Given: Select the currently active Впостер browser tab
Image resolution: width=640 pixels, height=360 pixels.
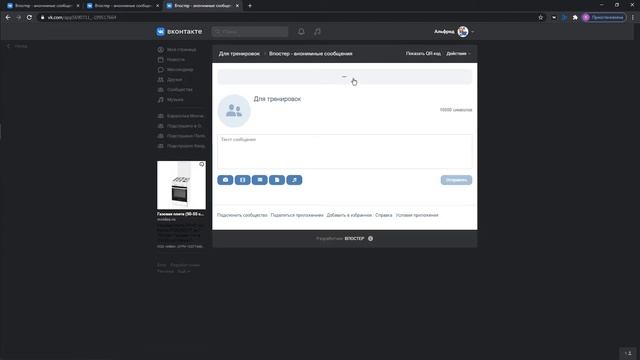Looking at the screenshot, I should pyautogui.click(x=203, y=6).
